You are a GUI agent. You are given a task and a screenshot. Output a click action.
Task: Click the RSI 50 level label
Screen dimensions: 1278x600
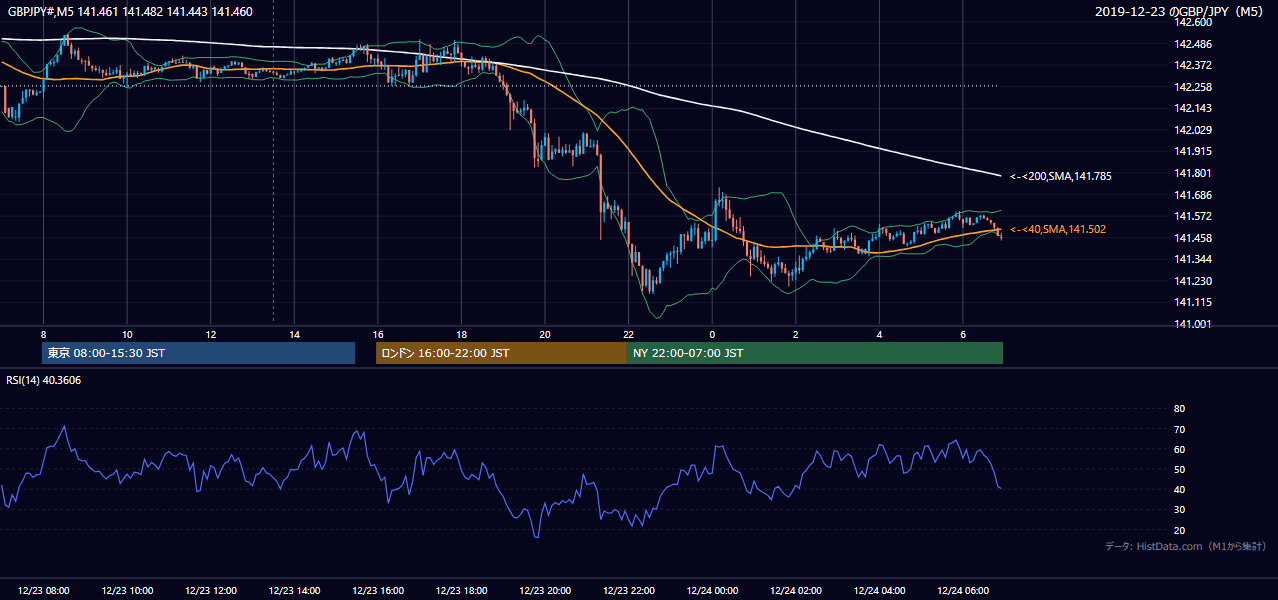click(1179, 469)
